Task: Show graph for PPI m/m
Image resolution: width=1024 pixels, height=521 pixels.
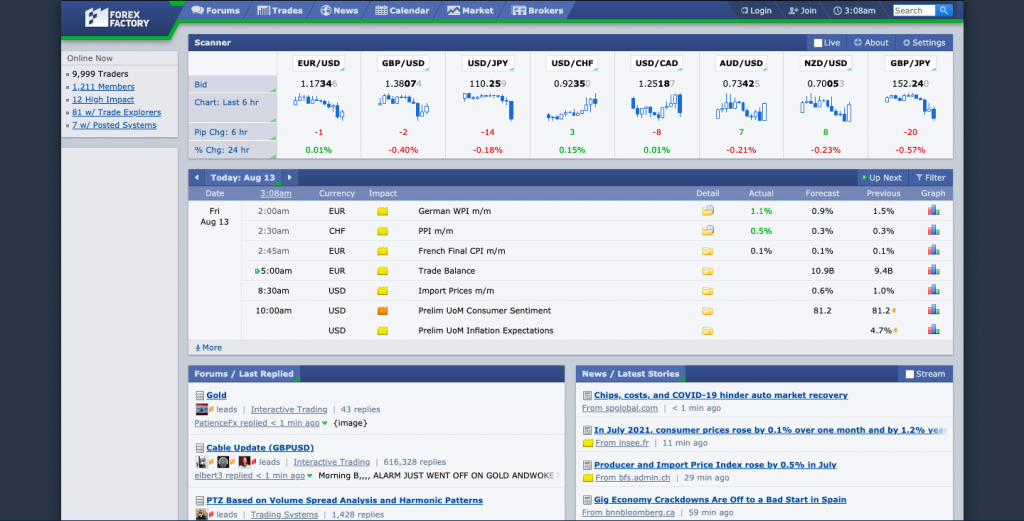Action: pyautogui.click(x=933, y=230)
